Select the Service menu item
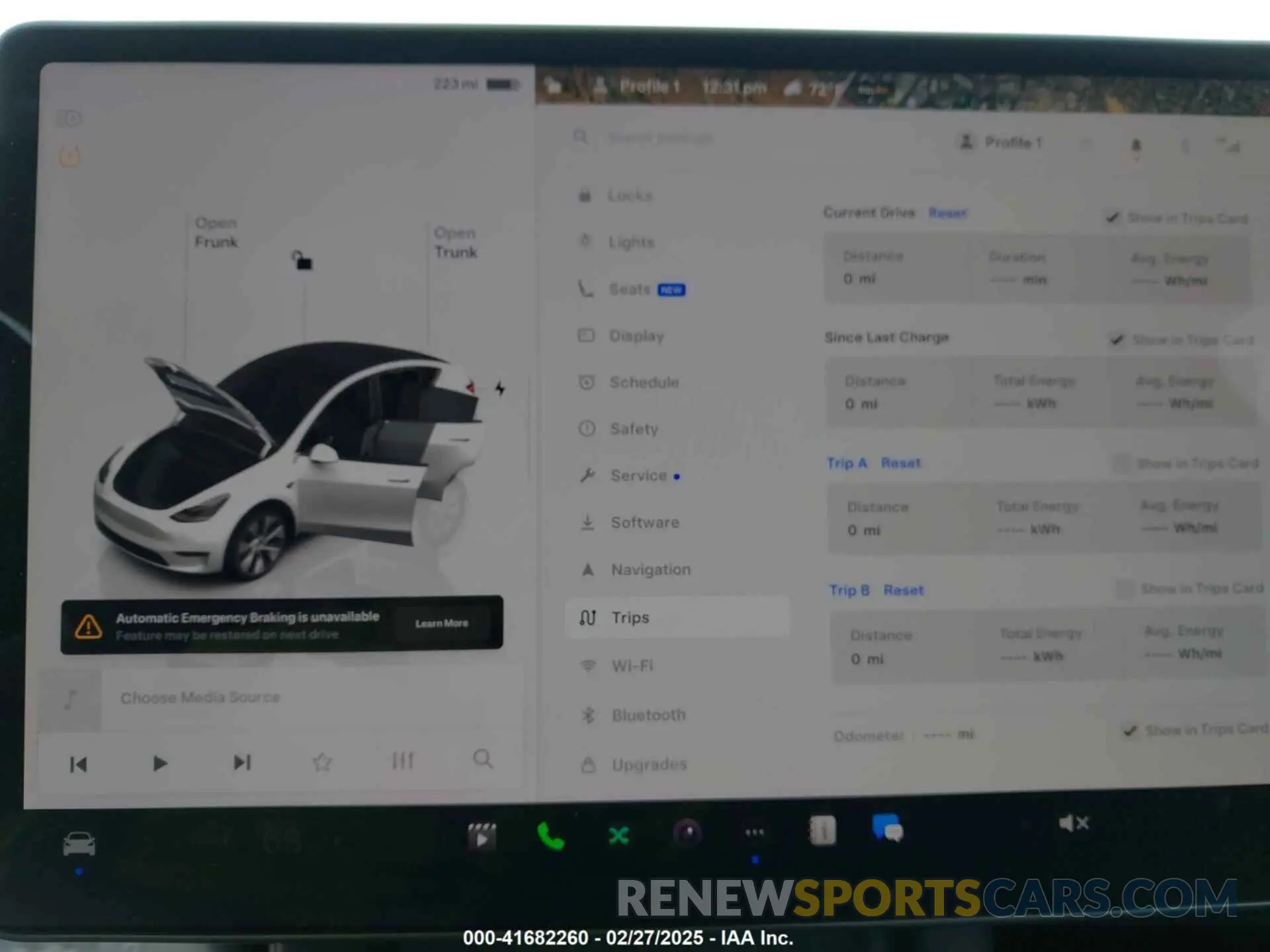Screen dimensions: 1270x952 628,475
